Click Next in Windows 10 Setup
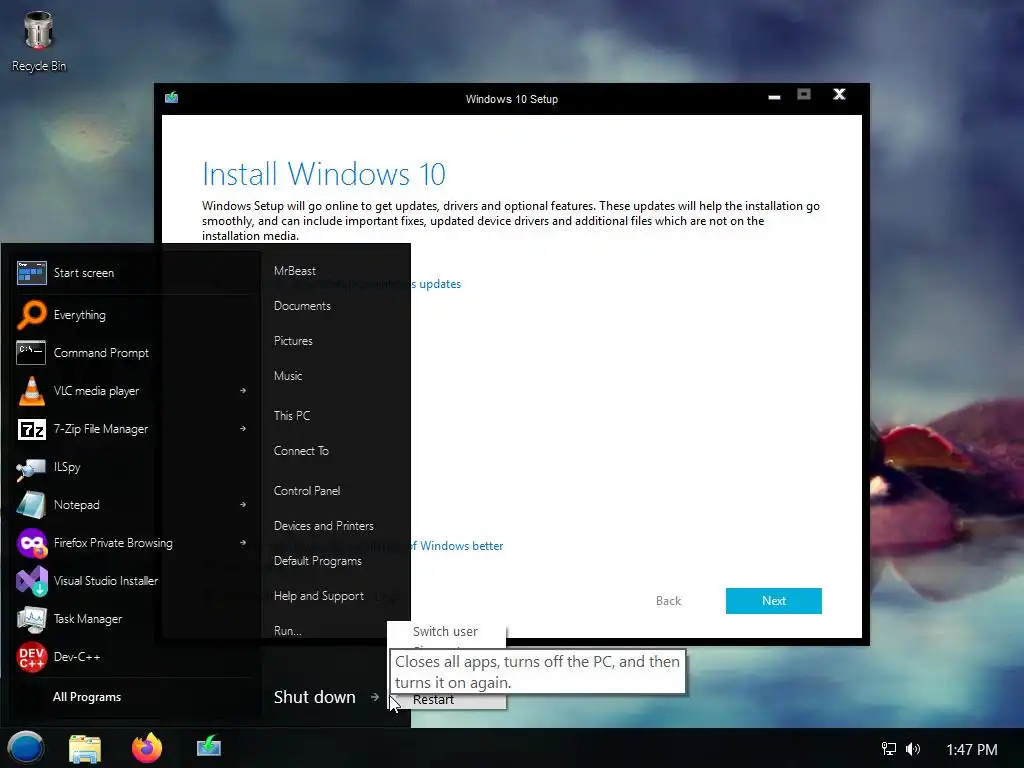Viewport: 1024px width, 768px height. pyautogui.click(x=774, y=601)
